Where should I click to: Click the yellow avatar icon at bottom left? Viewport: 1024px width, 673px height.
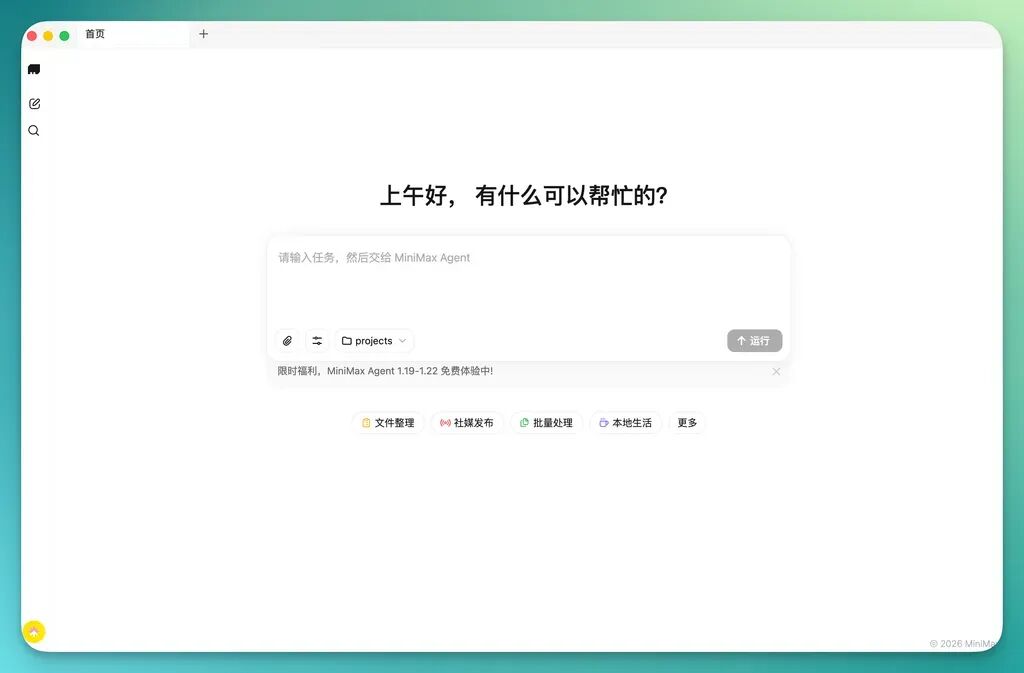coord(34,631)
